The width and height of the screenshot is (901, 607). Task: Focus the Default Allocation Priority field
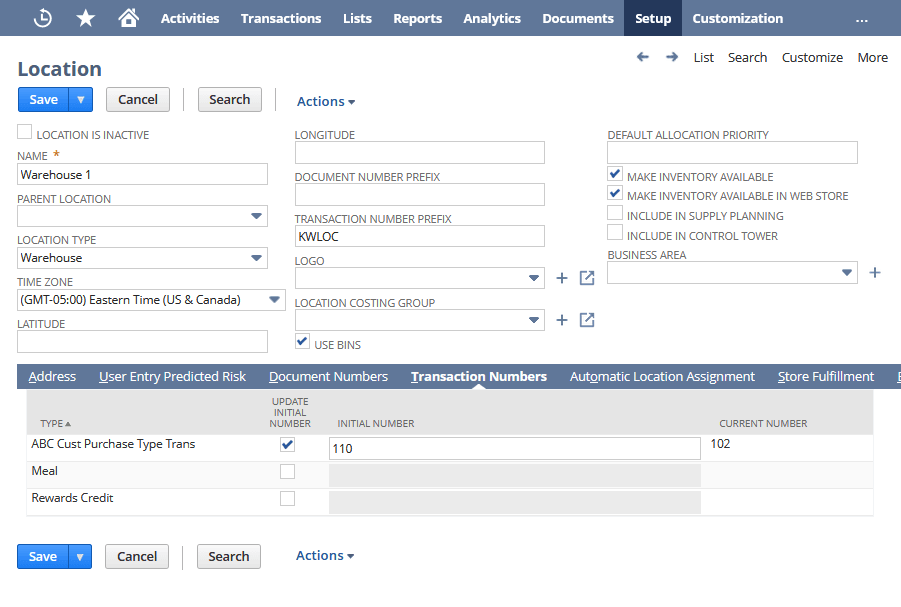(732, 152)
